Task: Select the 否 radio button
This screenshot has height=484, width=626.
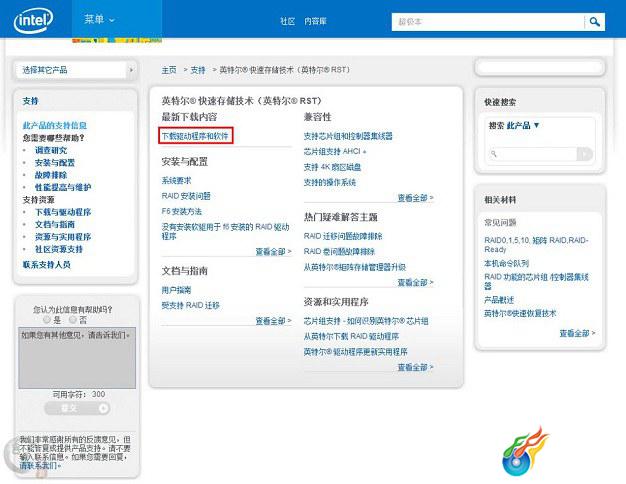Action: pos(73,319)
